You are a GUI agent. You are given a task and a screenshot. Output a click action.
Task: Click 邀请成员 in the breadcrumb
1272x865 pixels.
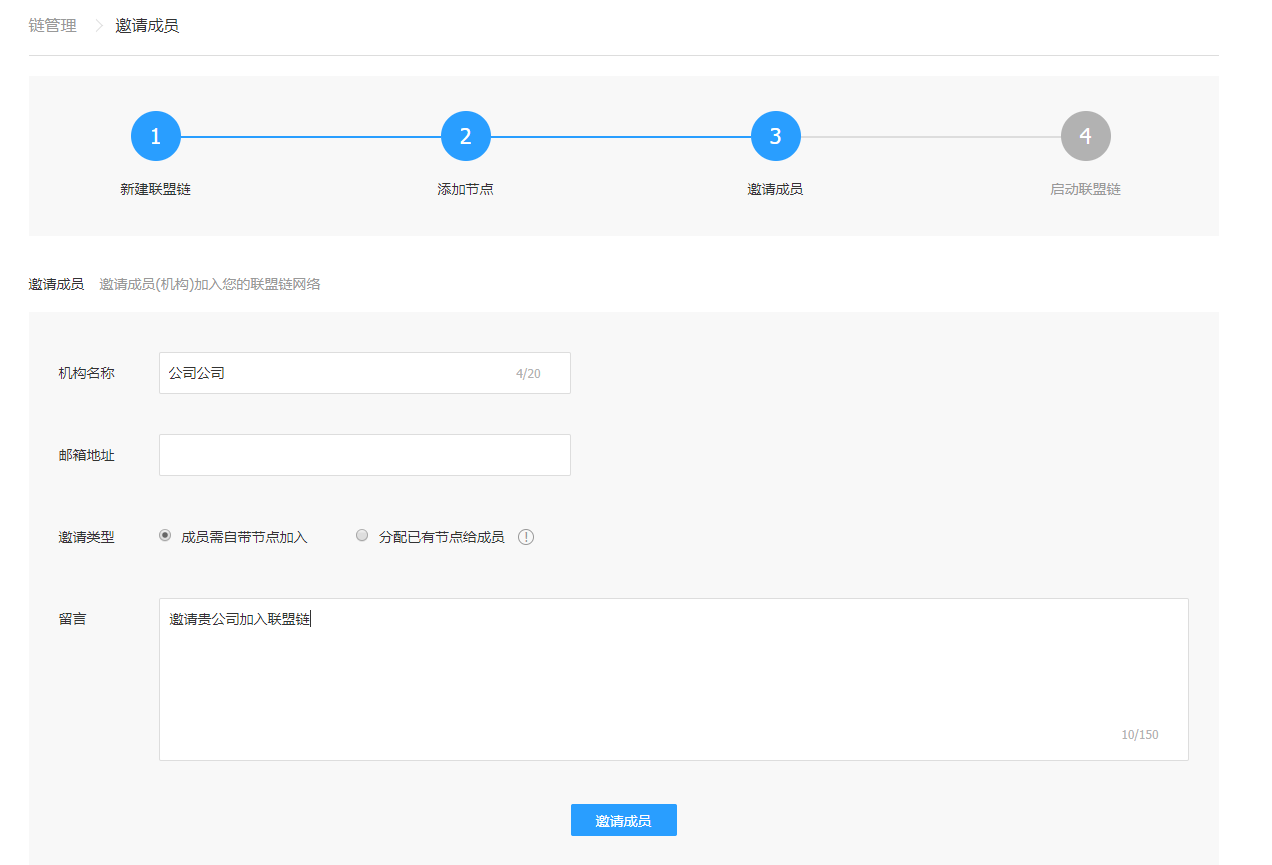pyautogui.click(x=147, y=26)
